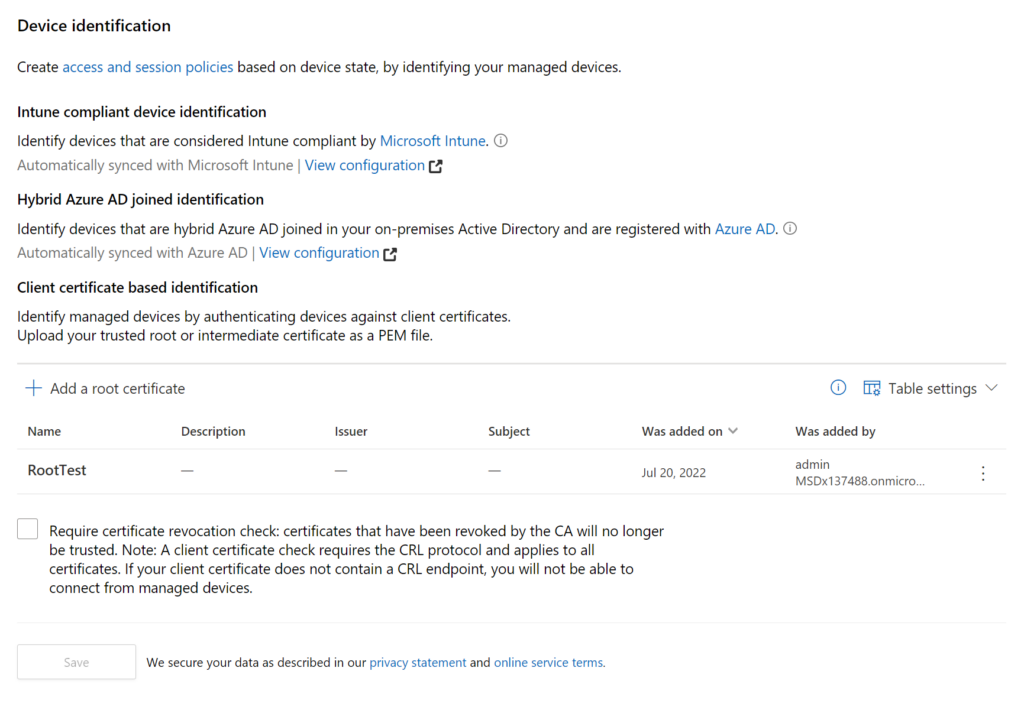
Task: Open the online service terms link
Action: tap(549, 662)
